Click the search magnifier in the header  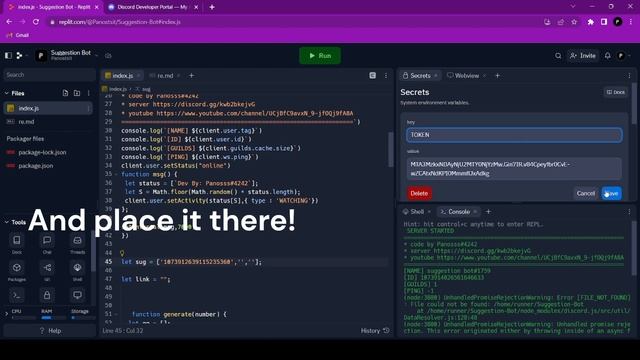[558, 56]
